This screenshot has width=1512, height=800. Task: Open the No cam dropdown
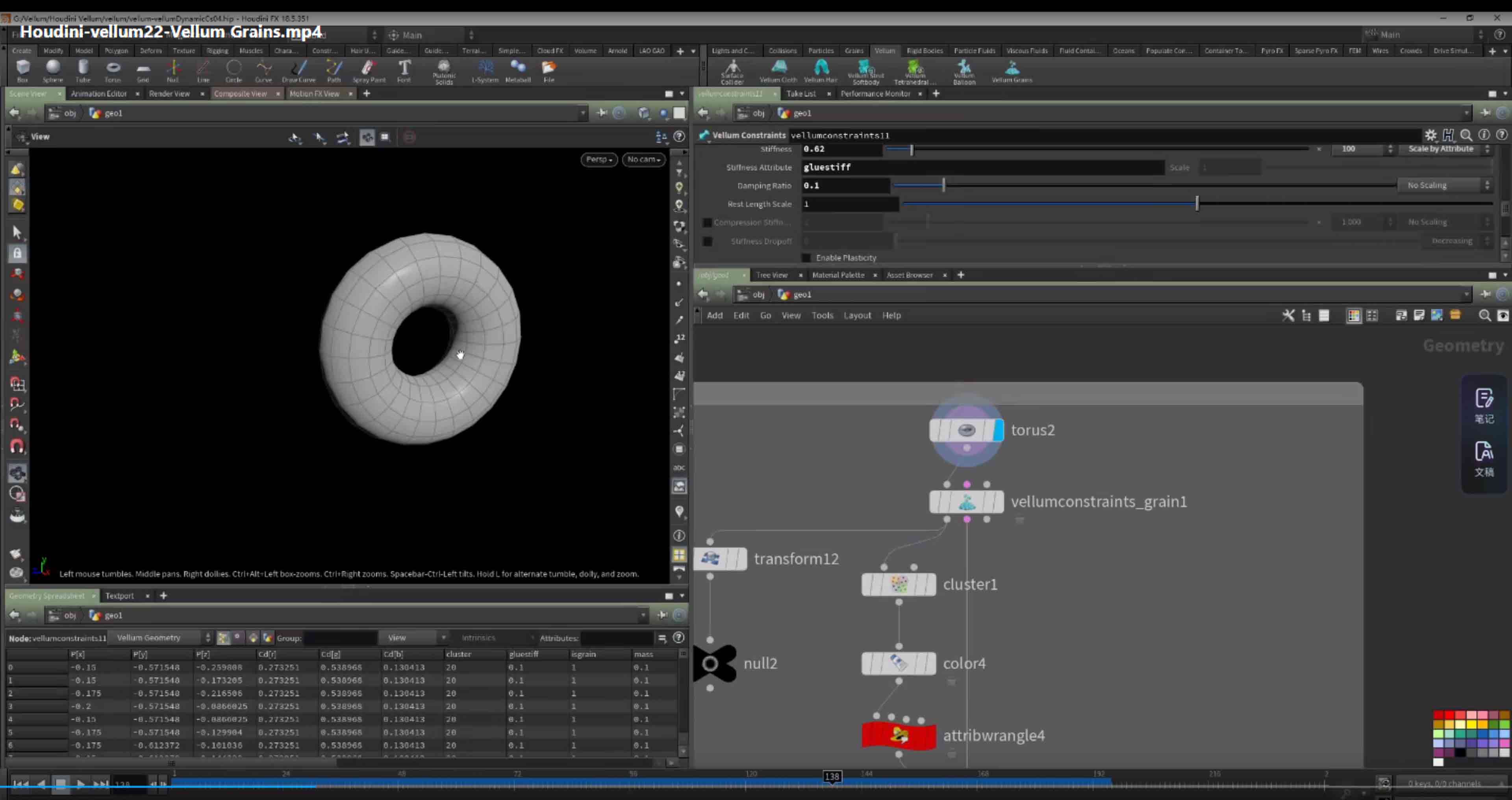[x=643, y=159]
